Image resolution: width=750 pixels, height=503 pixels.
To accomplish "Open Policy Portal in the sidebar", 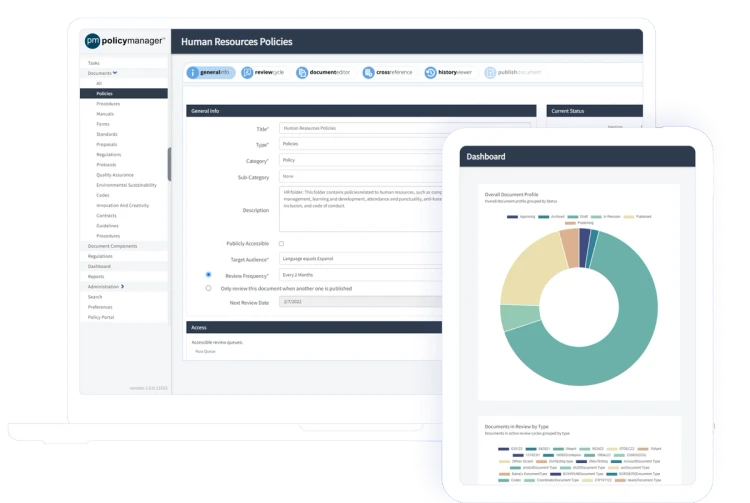I will (x=101, y=317).
